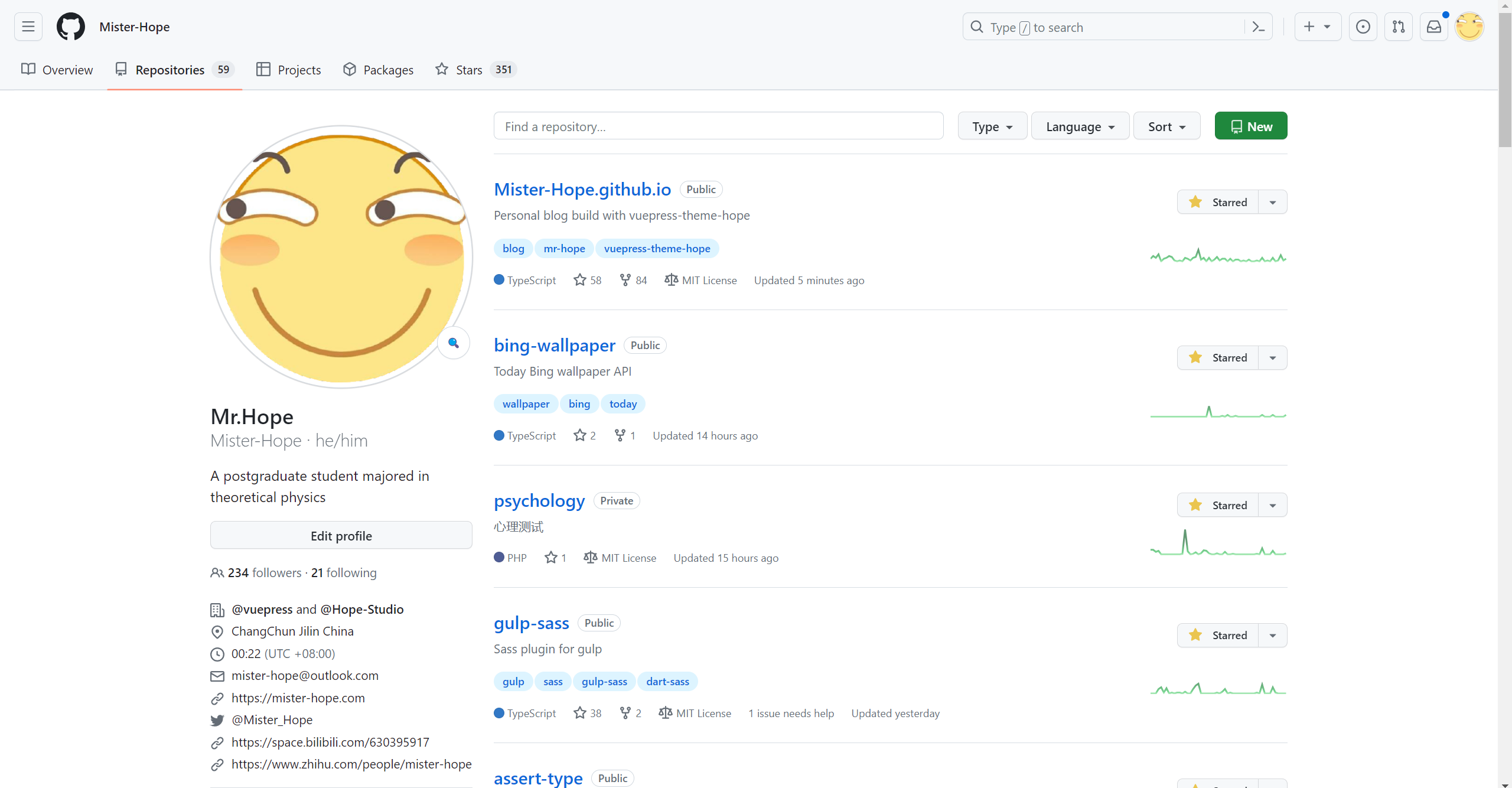
Task: Open the Pull requests icon in header
Action: [1398, 27]
